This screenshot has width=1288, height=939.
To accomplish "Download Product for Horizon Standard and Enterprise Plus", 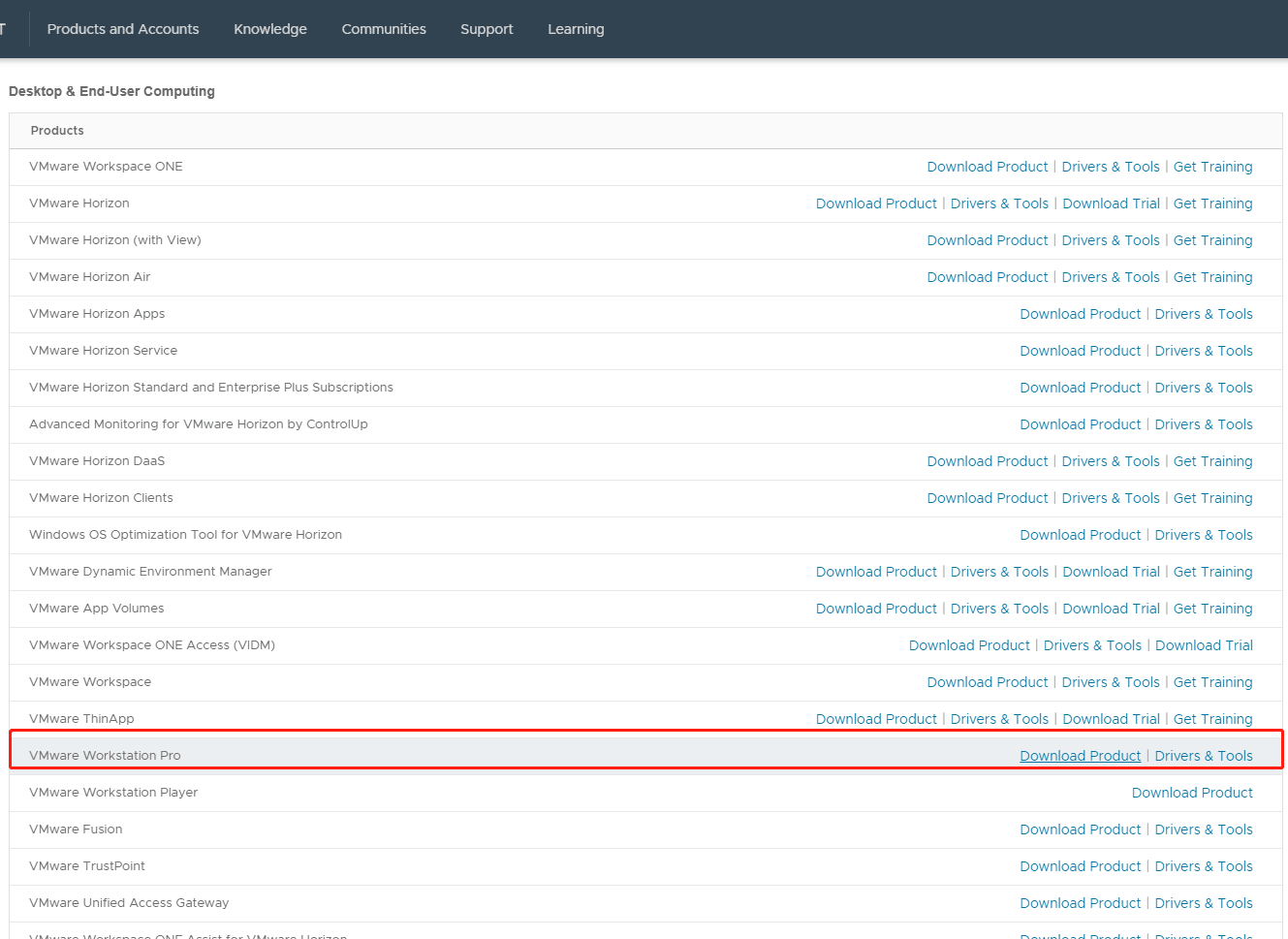I will click(1081, 388).
